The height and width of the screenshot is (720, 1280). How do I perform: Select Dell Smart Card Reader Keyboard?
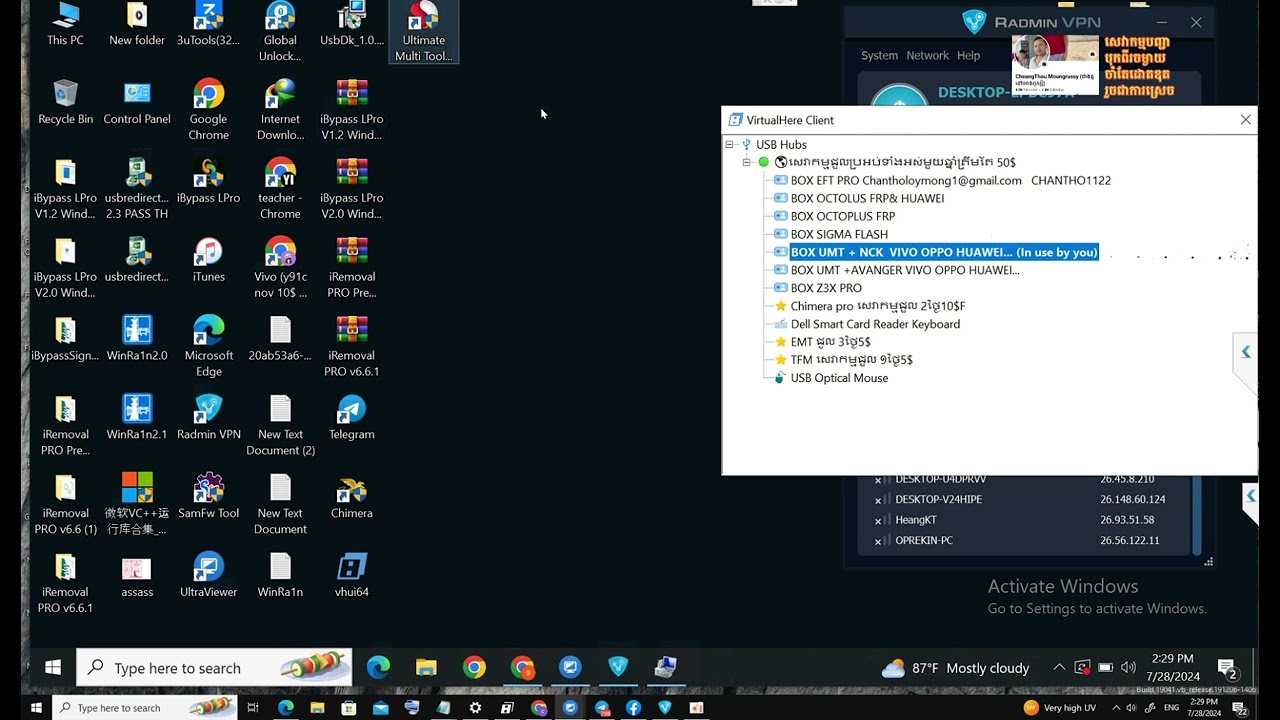click(867, 324)
